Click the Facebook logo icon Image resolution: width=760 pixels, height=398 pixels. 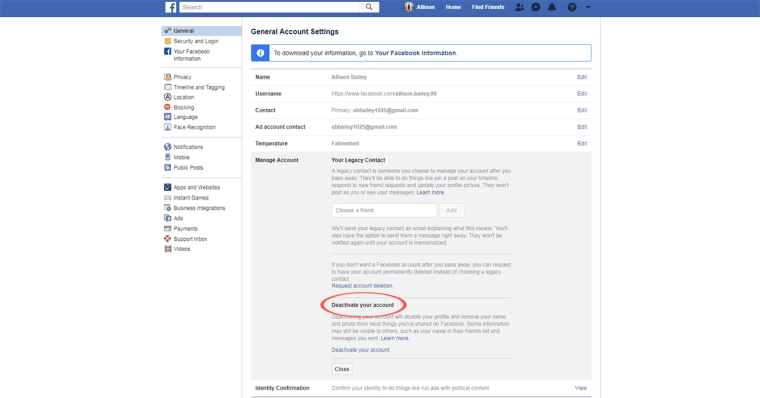[171, 7]
